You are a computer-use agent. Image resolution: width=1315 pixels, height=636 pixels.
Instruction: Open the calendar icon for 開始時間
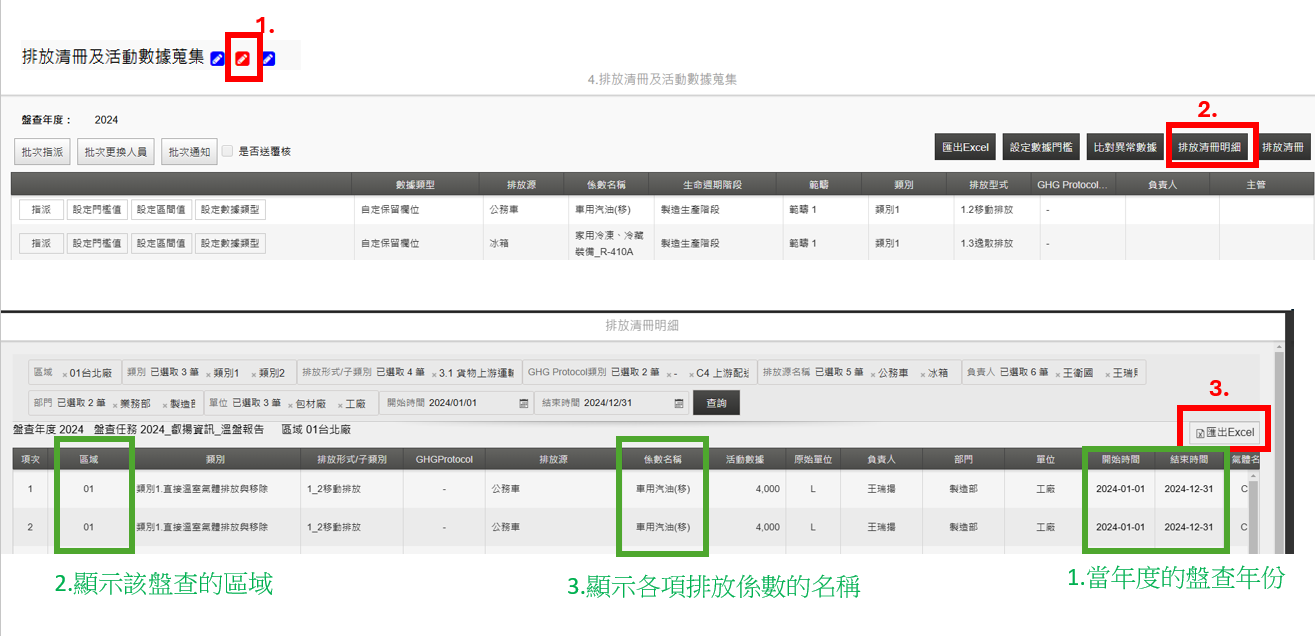524,403
